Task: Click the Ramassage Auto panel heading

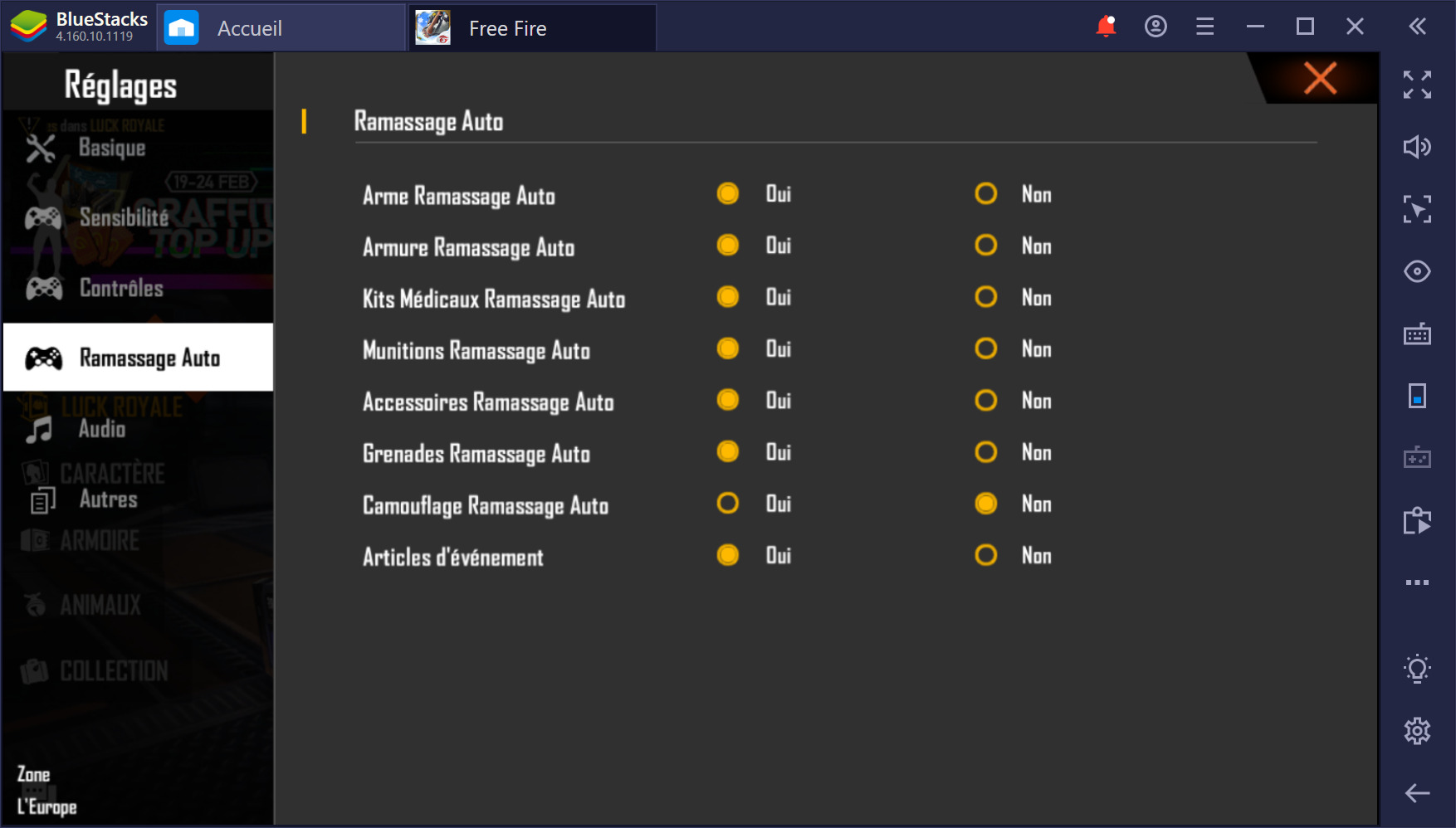Action: (x=428, y=122)
